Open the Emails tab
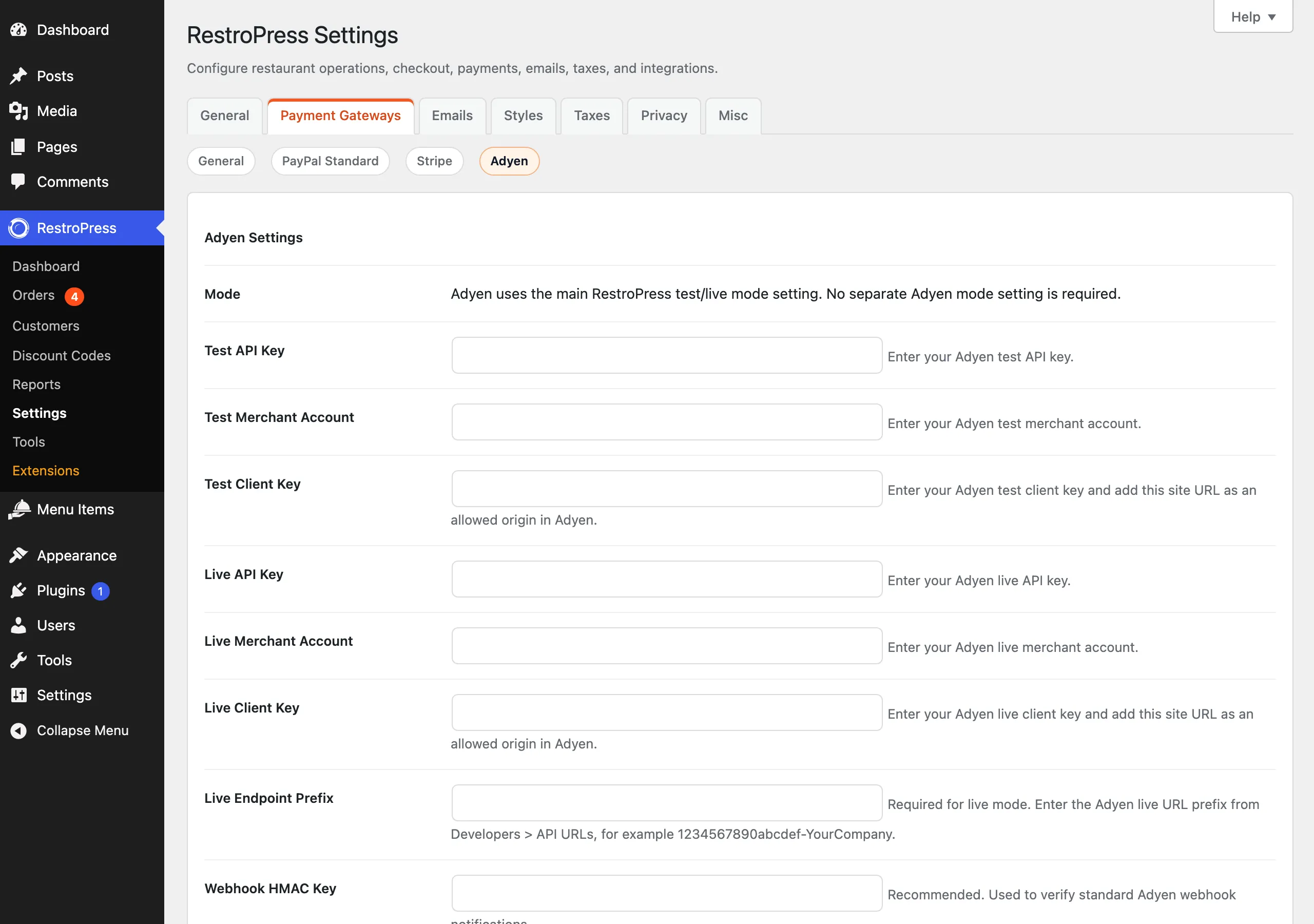 [x=452, y=115]
